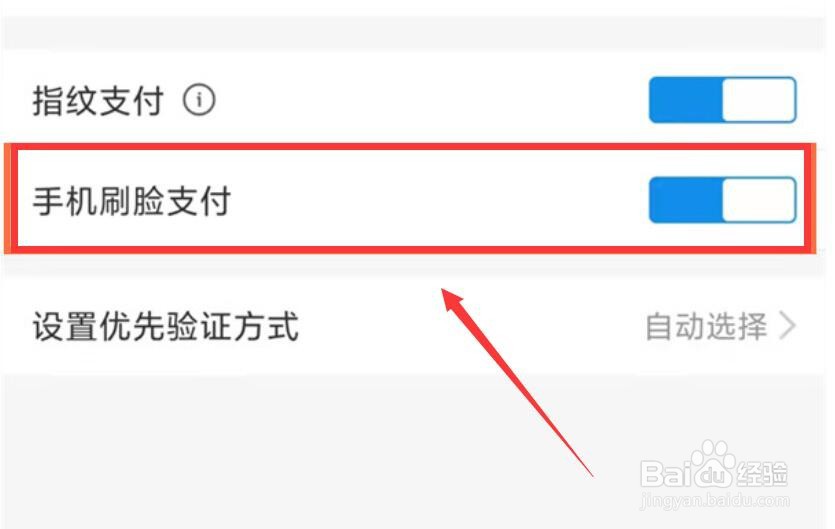Click the 经验 text in the Baidu watermark
Image resolution: width=835 pixels, height=529 pixels.
(762, 473)
